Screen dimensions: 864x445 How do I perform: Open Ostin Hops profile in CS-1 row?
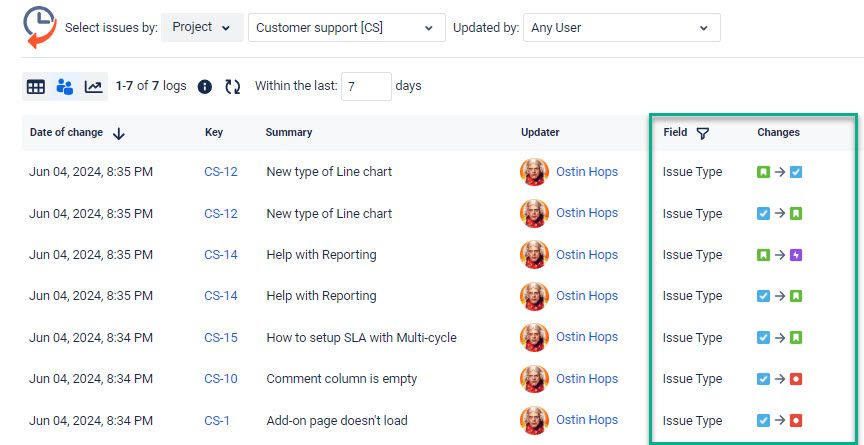587,420
